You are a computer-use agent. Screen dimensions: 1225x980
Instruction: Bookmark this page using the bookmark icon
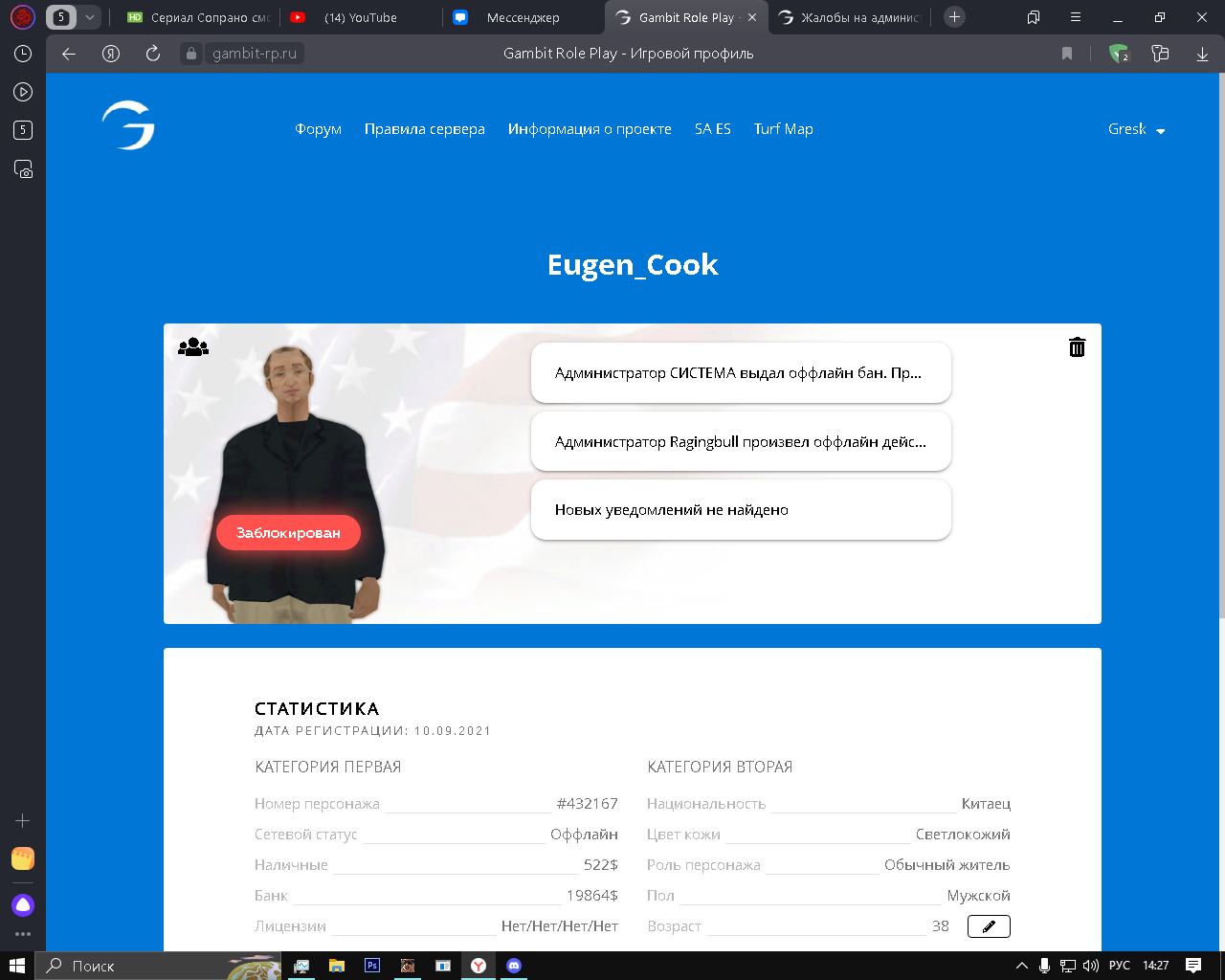coord(1067,54)
